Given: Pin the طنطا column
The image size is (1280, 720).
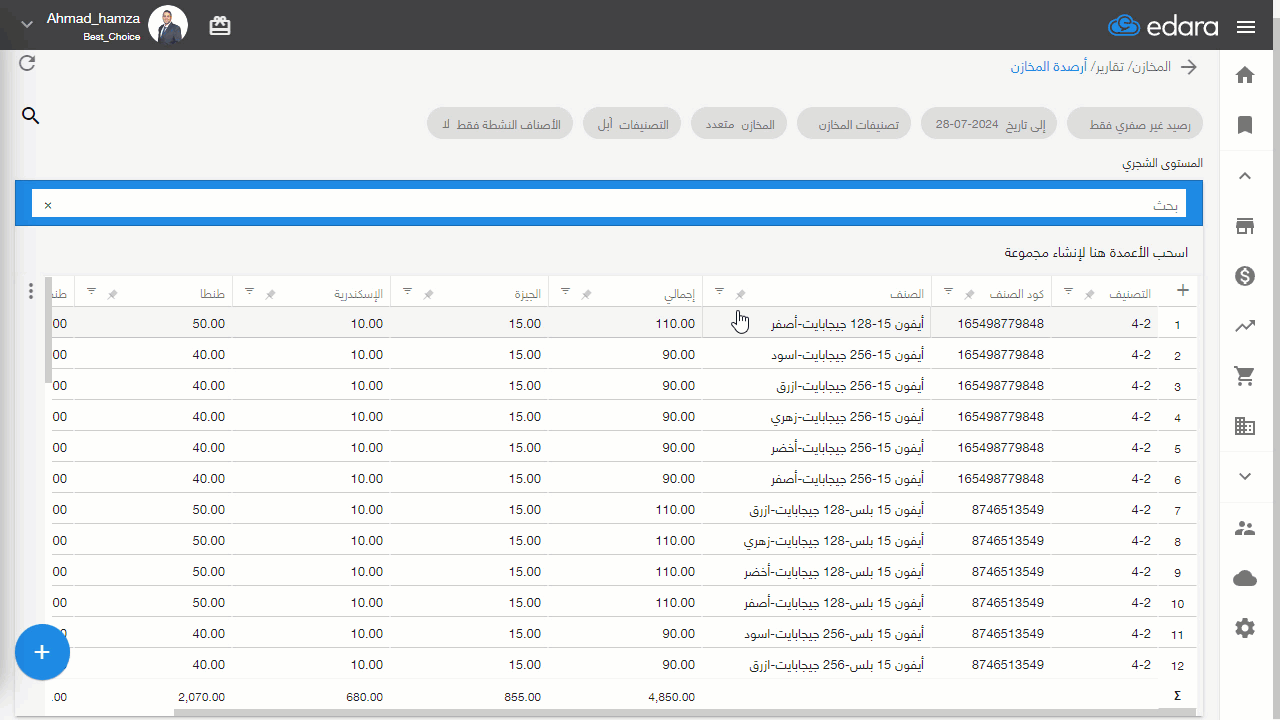Looking at the screenshot, I should pos(112,294).
